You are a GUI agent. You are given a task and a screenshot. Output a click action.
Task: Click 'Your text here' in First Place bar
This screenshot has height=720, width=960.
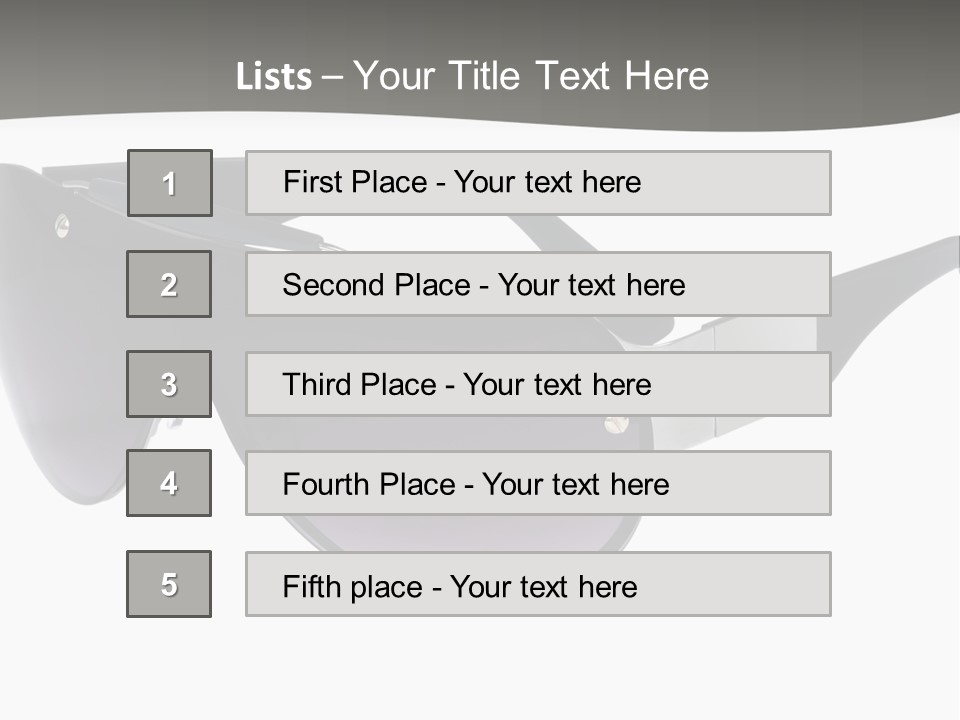pyautogui.click(x=547, y=182)
